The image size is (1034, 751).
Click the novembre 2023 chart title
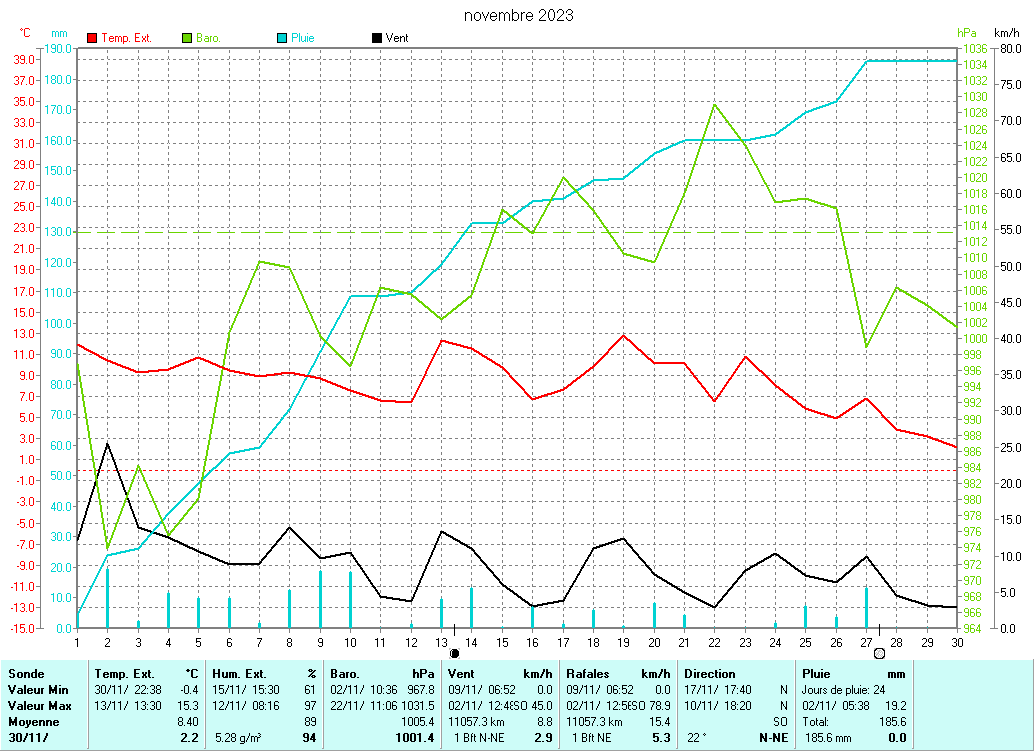click(519, 15)
